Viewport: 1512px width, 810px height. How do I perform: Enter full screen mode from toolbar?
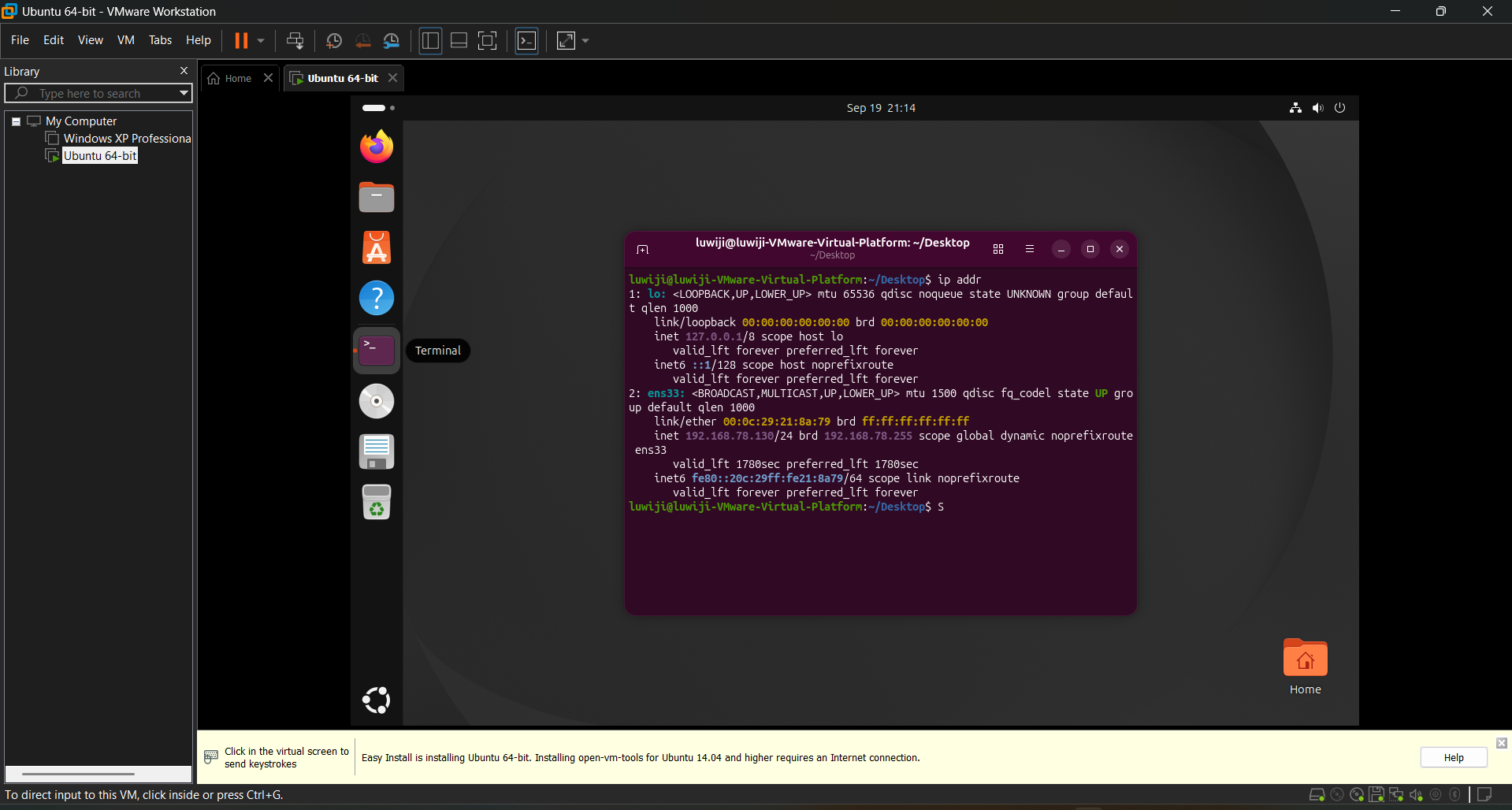[x=488, y=40]
